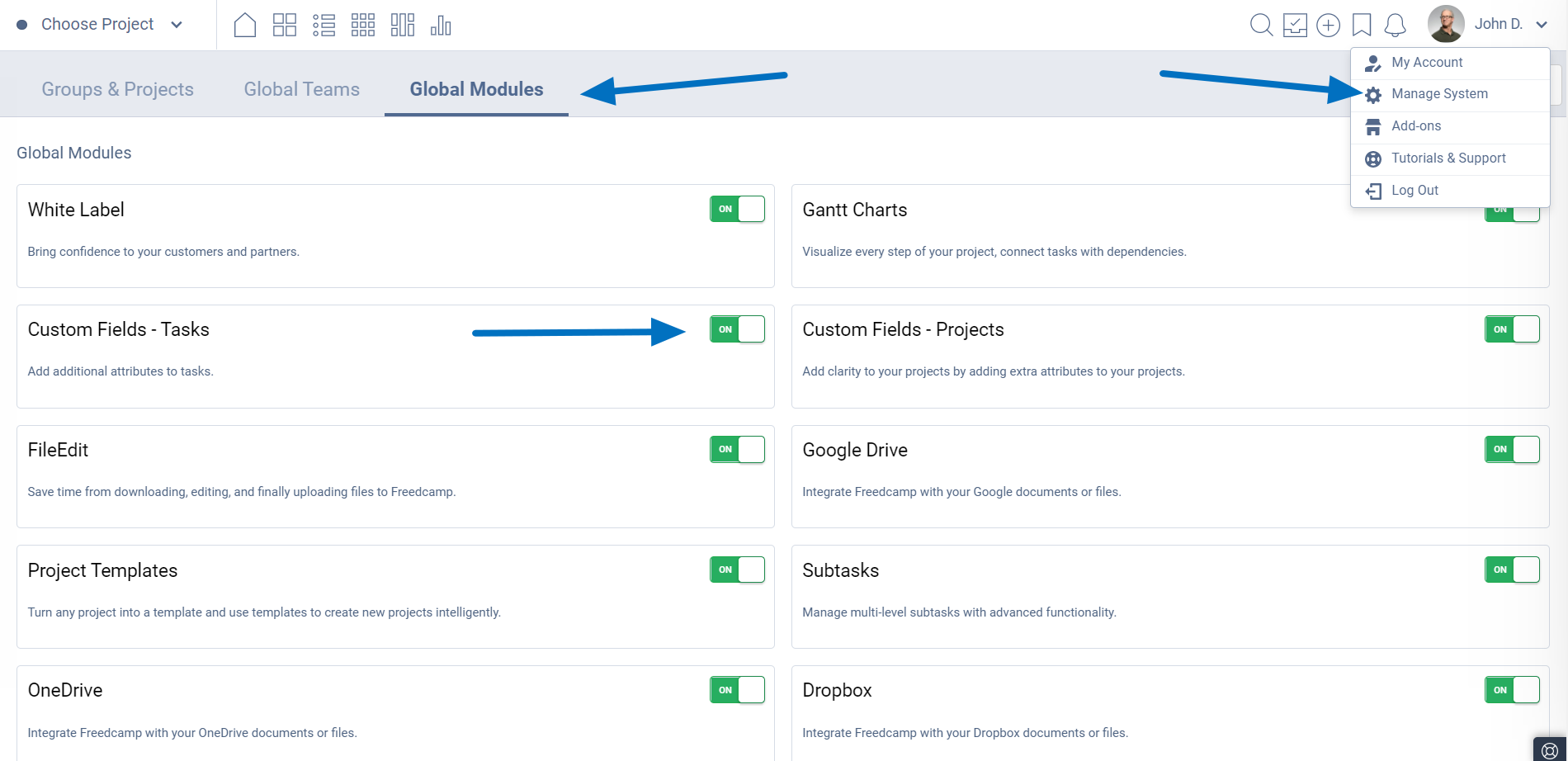Open the bookmarks icon in header

pos(1362,25)
